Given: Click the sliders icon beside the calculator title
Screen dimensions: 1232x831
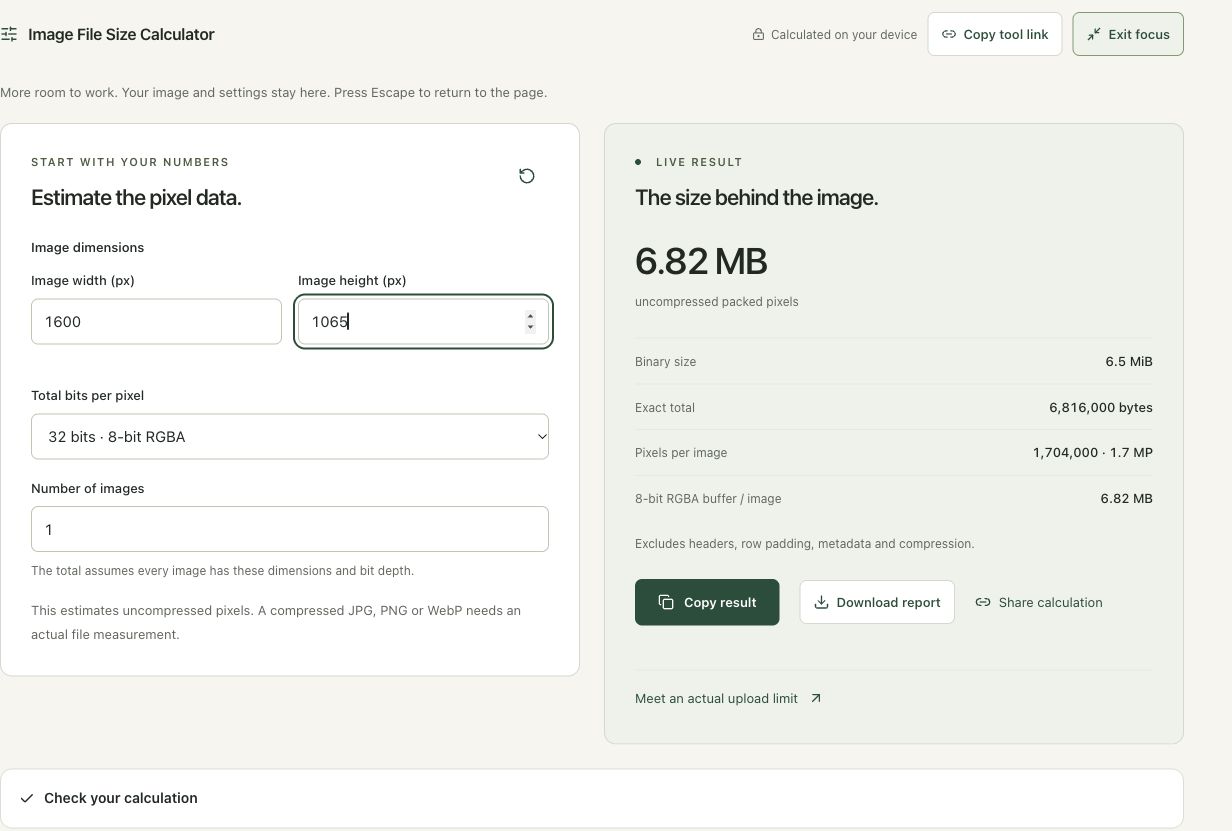Looking at the screenshot, I should (x=9, y=34).
